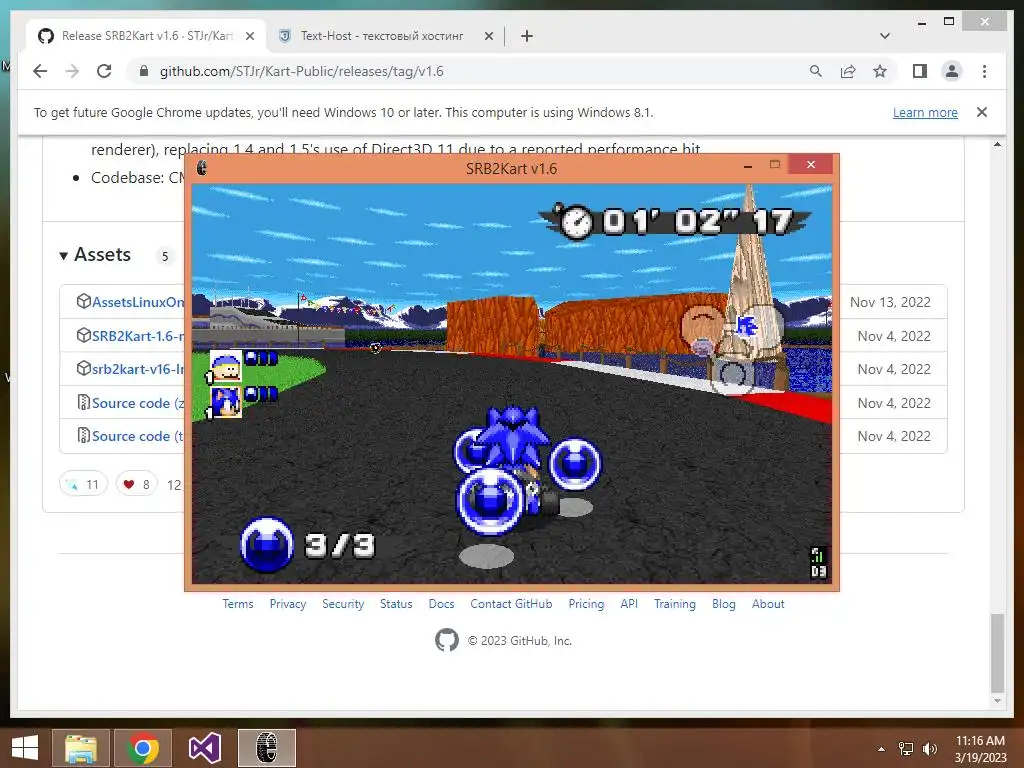The image size is (1024, 768).
Task: Open Visual Studio from the taskbar
Action: 204,748
